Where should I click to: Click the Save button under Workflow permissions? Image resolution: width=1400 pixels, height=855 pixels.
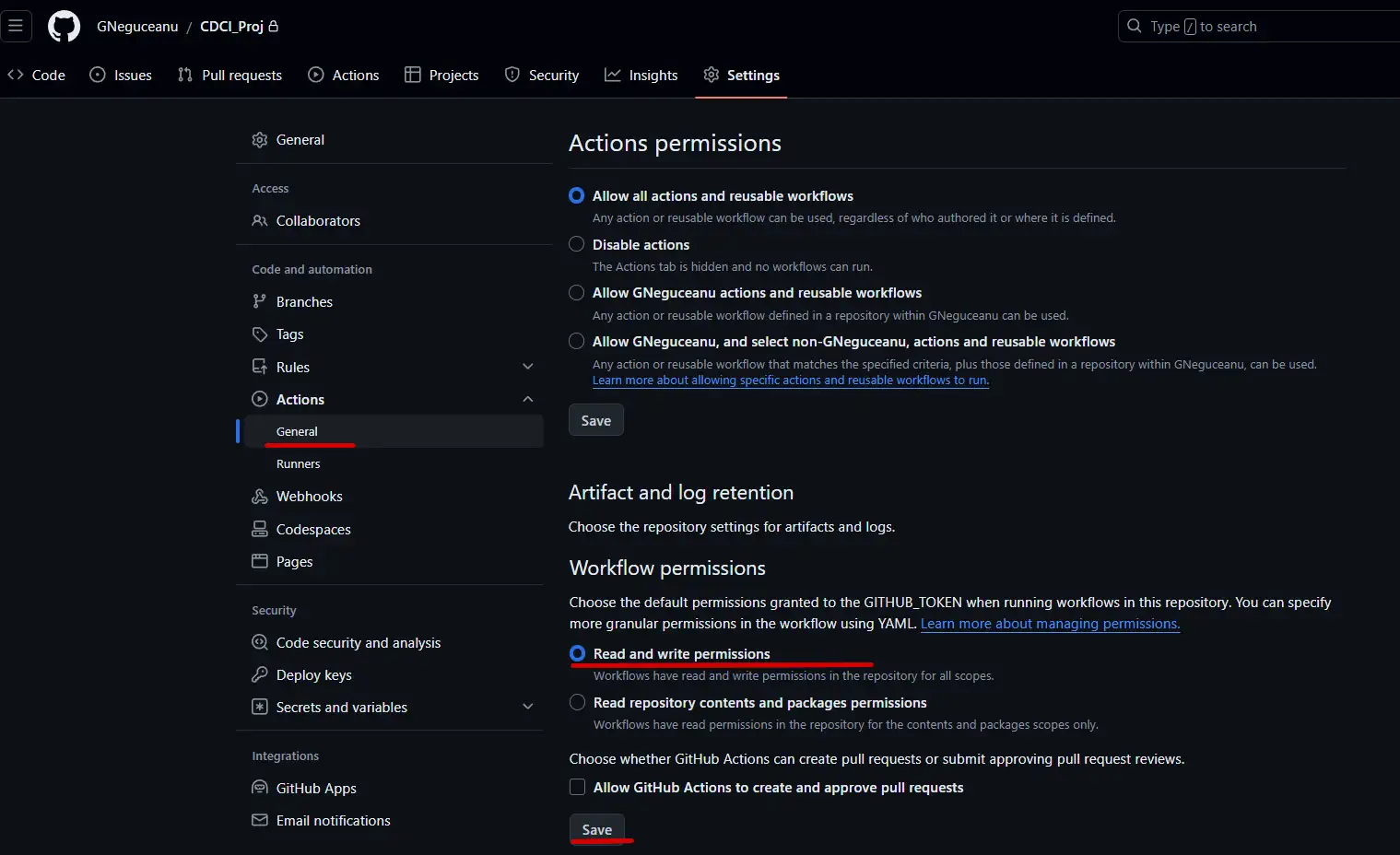(597, 828)
